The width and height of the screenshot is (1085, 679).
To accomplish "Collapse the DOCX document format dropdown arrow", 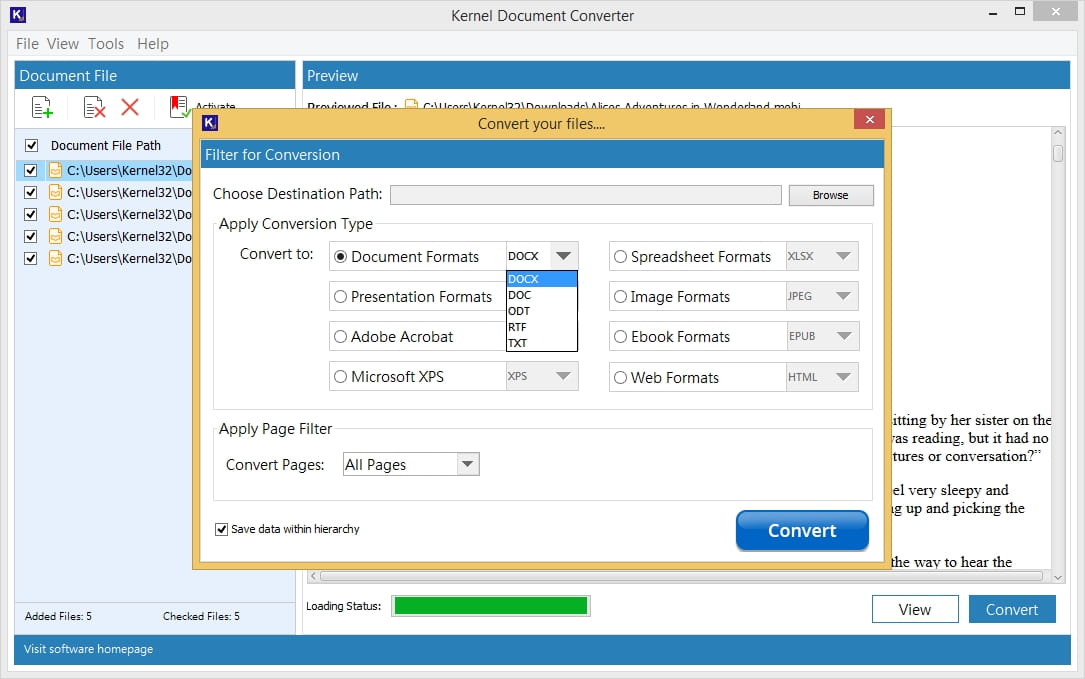I will pyautogui.click(x=563, y=256).
